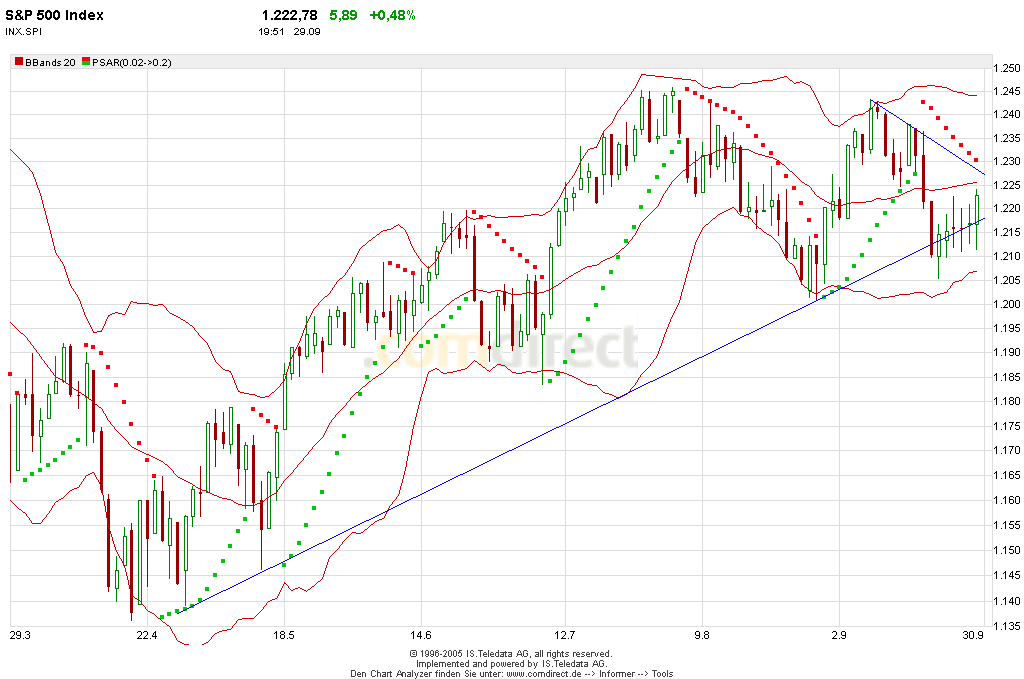The width and height of the screenshot is (1024, 679).
Task: Click the 'INX.SPI' ticker symbol
Action: [24, 31]
